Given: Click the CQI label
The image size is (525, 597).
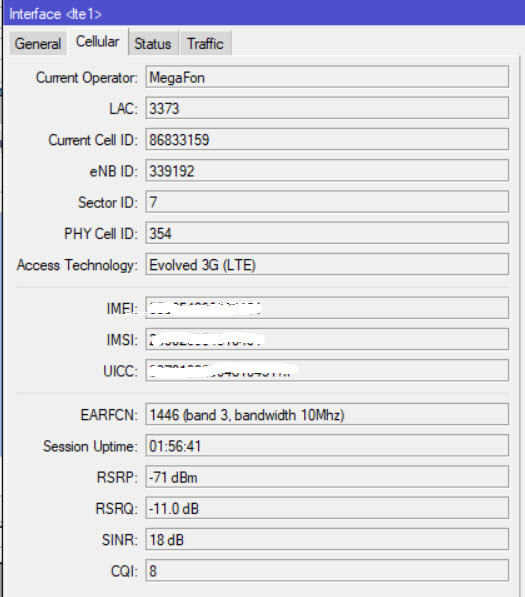Looking at the screenshot, I should [124, 571].
